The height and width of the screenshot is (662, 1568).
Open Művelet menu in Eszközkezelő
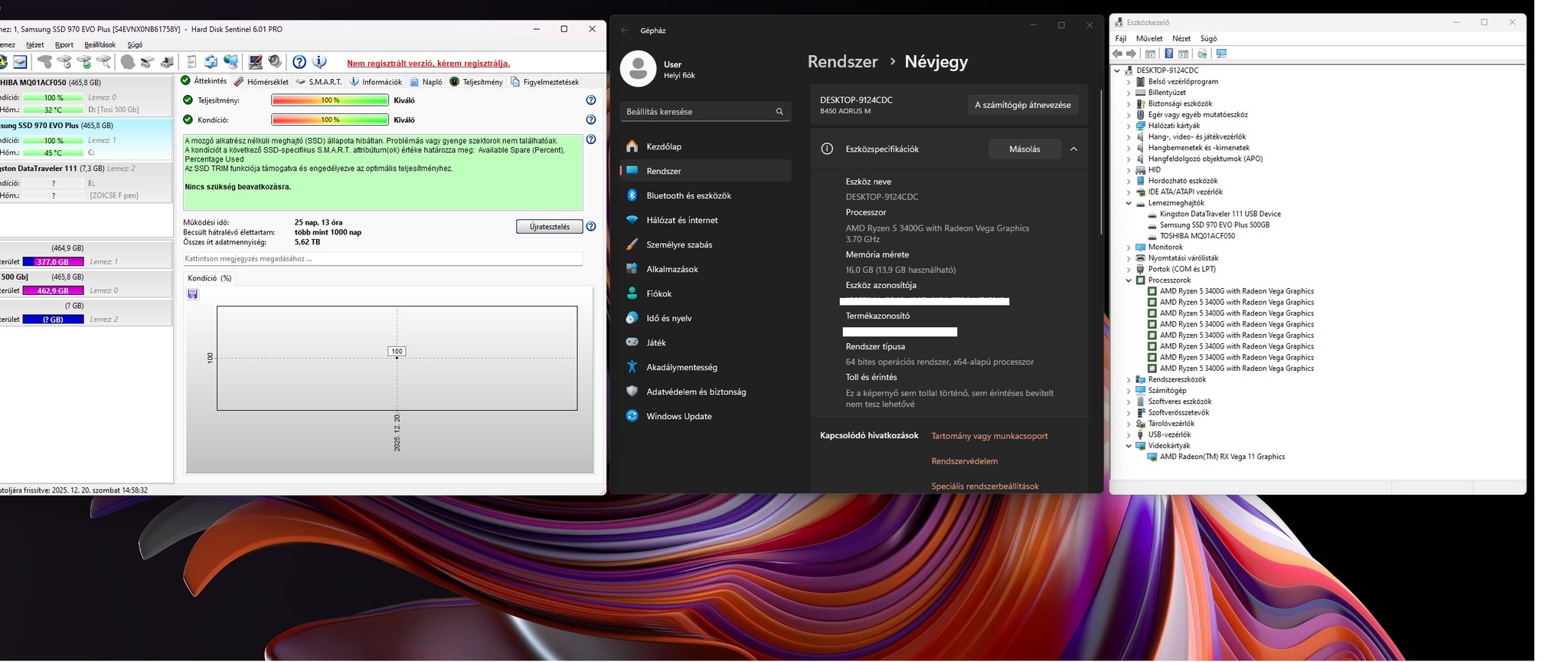1149,38
